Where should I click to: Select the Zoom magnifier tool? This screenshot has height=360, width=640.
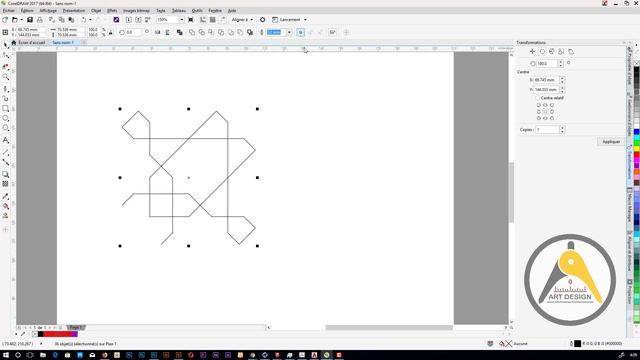click(6, 77)
